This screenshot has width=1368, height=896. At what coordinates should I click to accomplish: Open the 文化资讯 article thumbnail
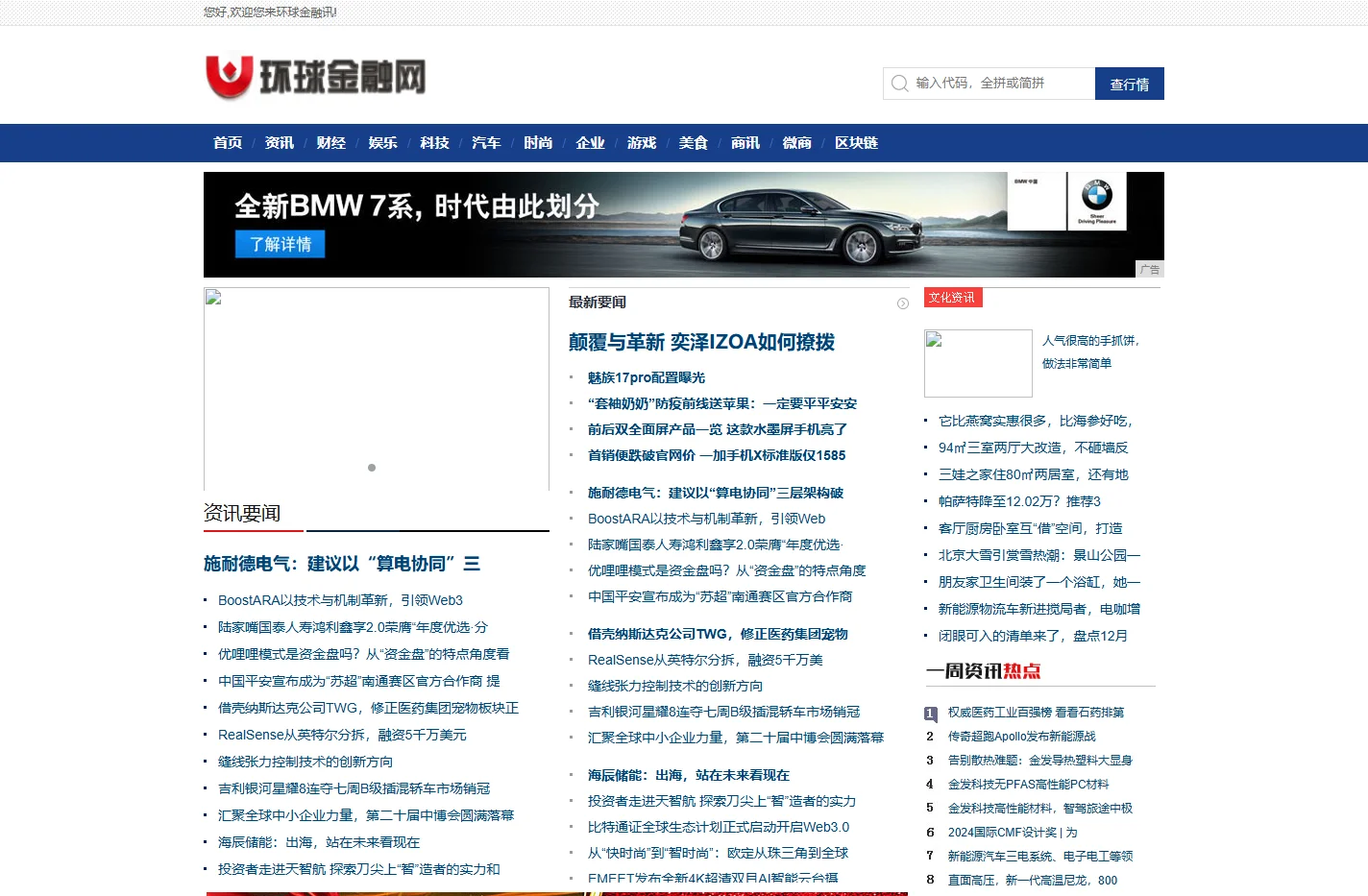click(978, 363)
